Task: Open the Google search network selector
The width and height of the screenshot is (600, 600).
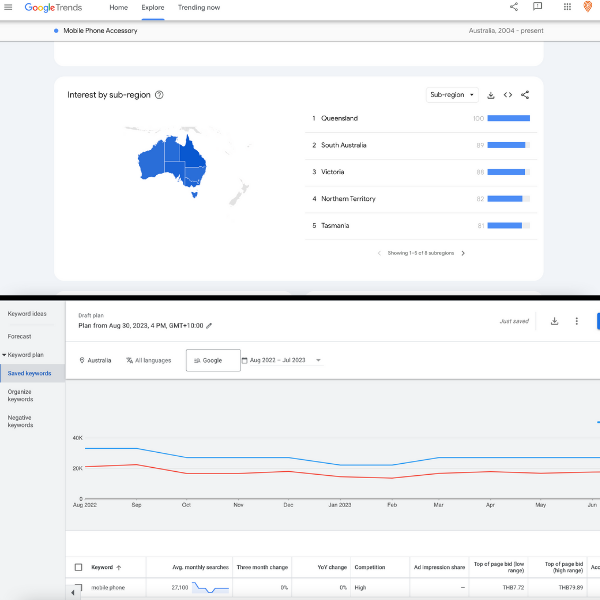Action: pos(213,360)
